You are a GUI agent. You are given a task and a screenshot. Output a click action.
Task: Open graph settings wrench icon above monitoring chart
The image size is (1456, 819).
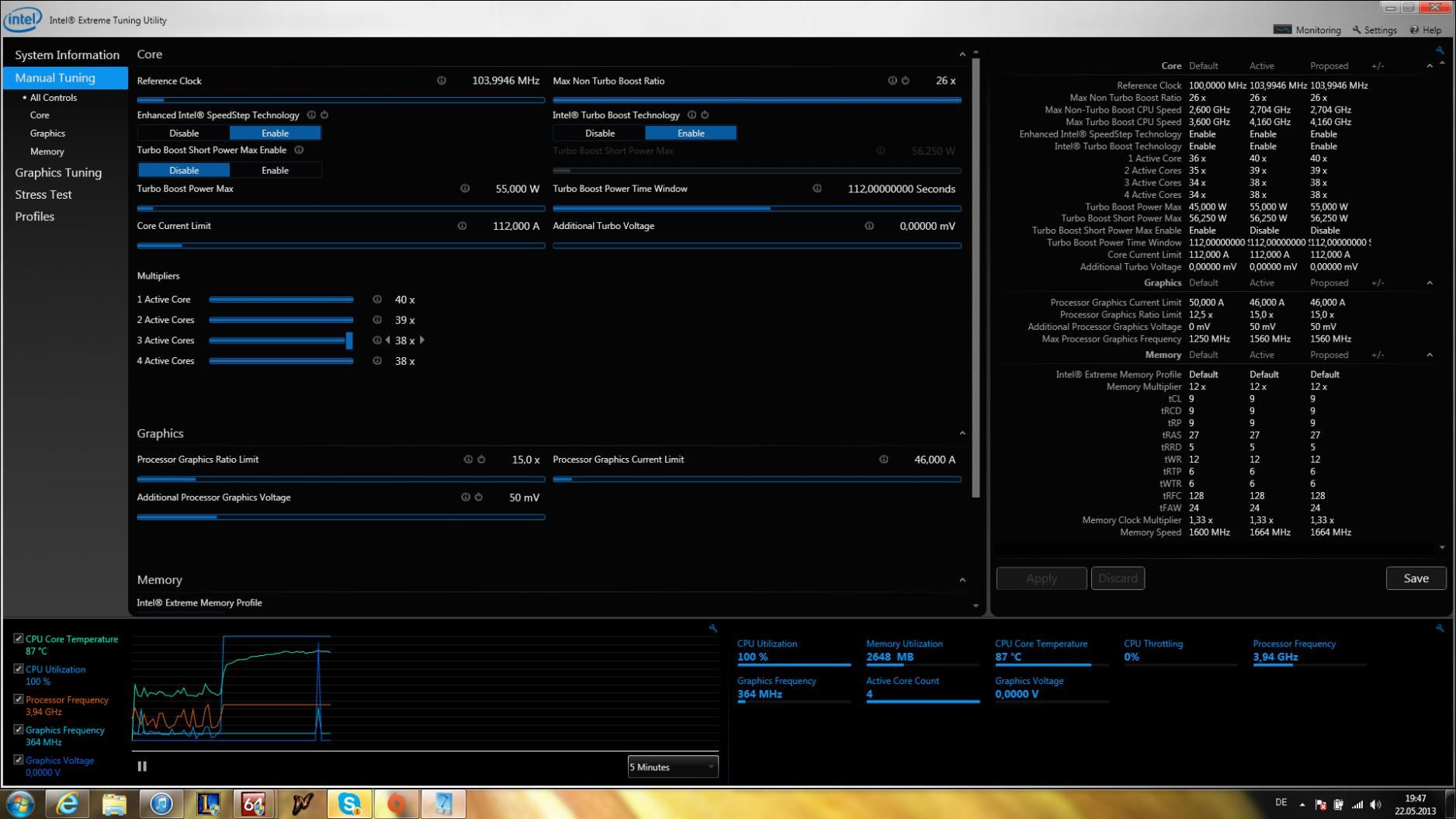(x=712, y=628)
